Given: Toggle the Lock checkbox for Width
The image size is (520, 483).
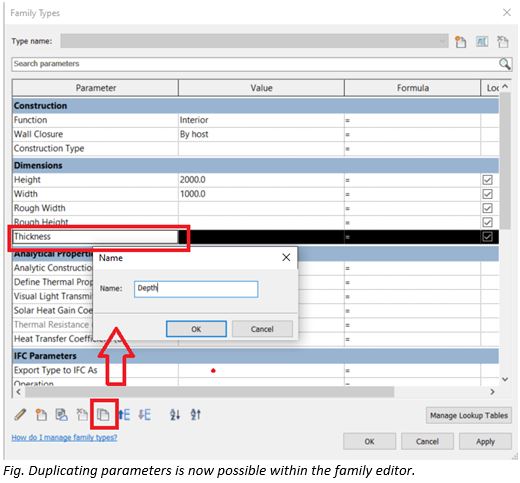Looking at the screenshot, I should pyautogui.click(x=487, y=194).
